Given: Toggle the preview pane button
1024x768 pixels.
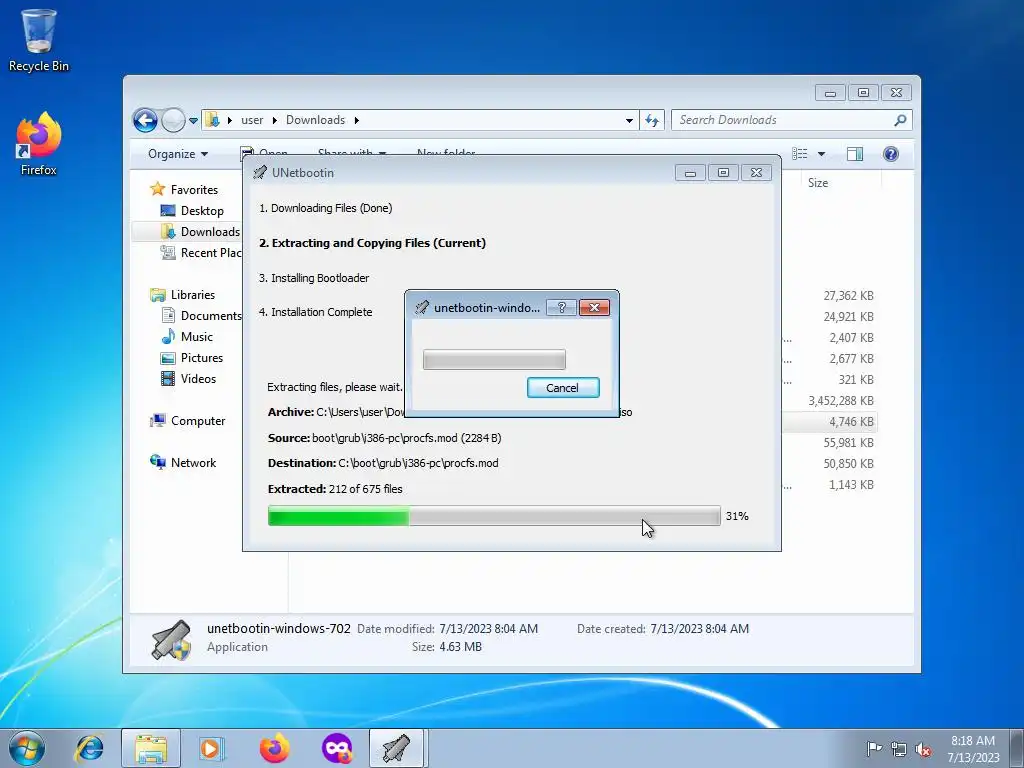Looking at the screenshot, I should 855,154.
